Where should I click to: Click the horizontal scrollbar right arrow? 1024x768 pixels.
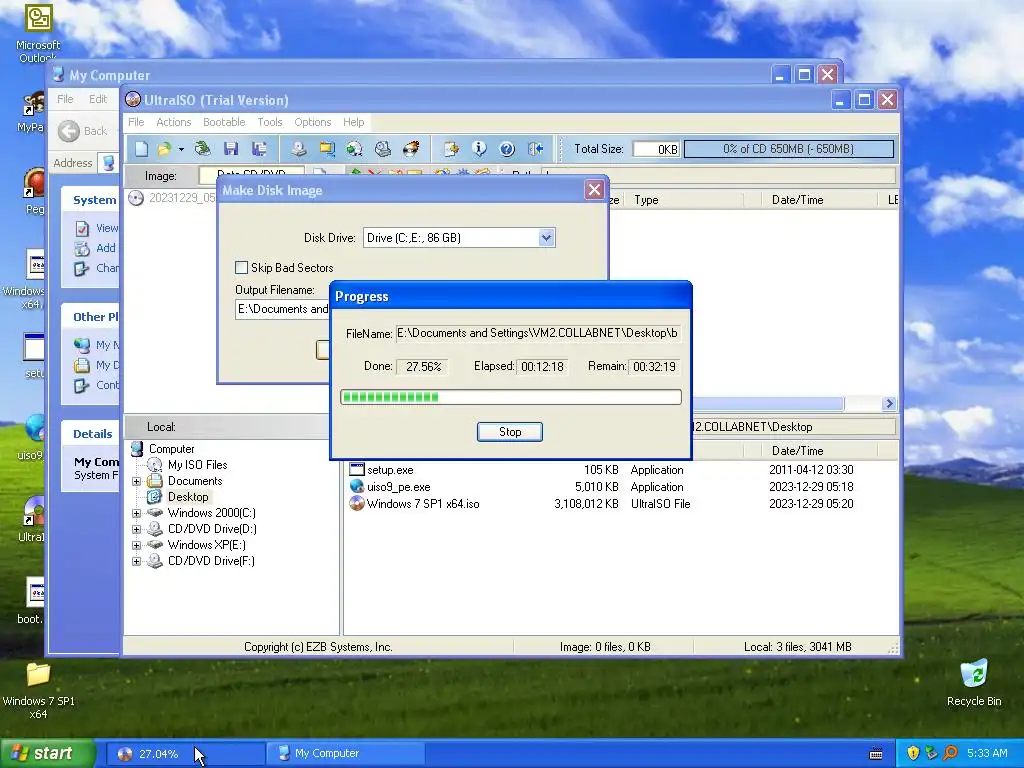[889, 404]
